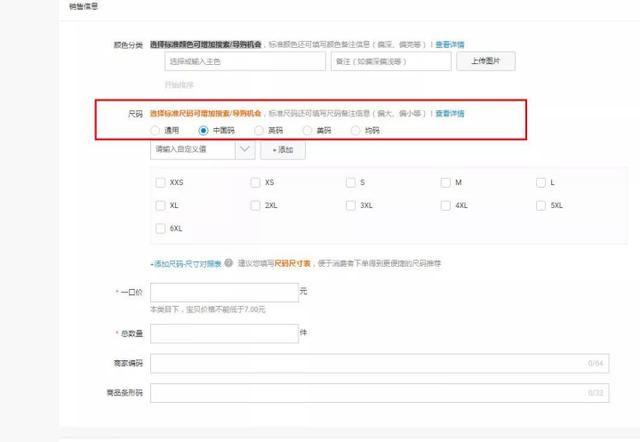This screenshot has height=442, width=640.
Task: Check the L size checkbox
Action: [x=541, y=182]
